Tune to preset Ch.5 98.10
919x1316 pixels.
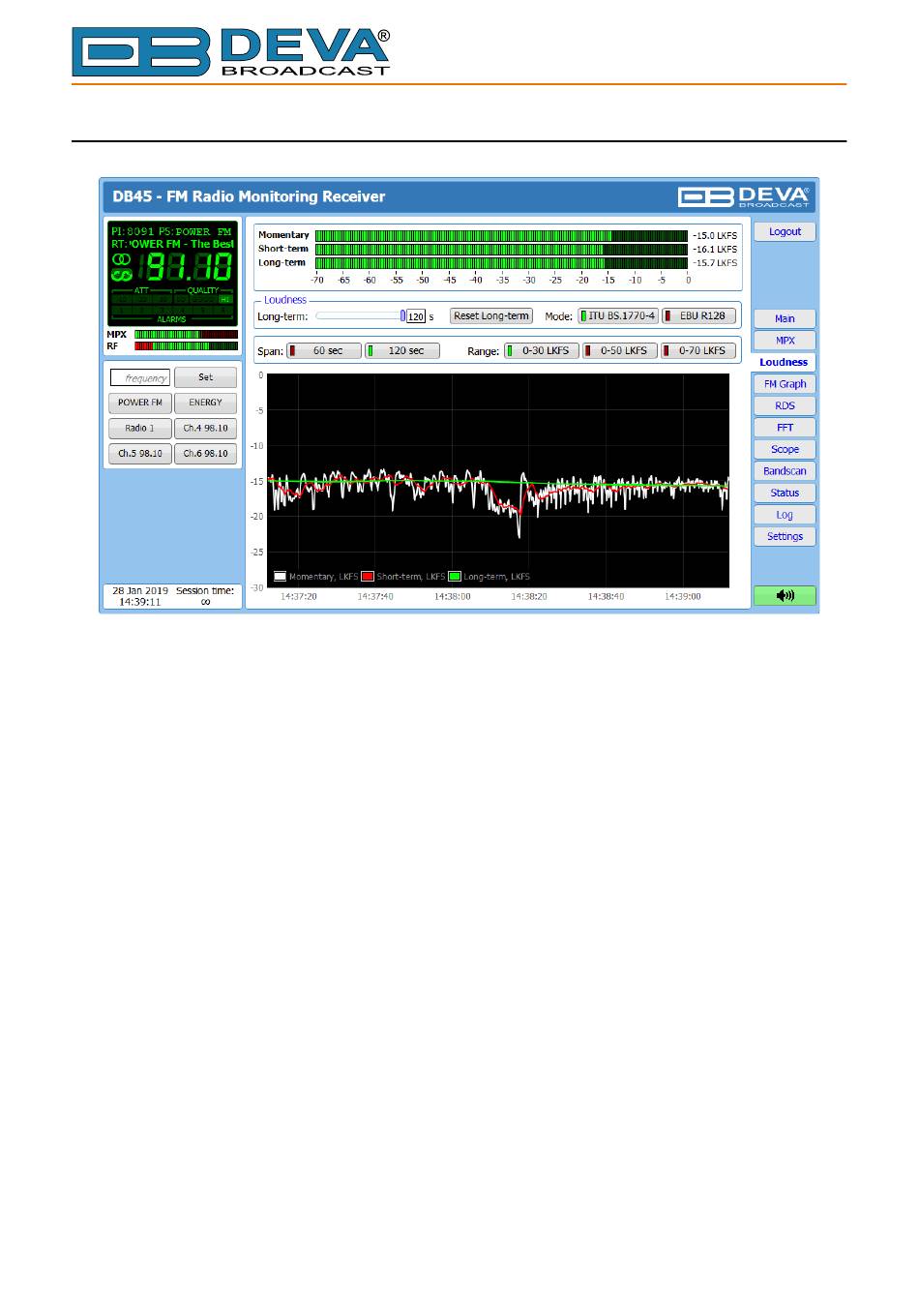[140, 453]
